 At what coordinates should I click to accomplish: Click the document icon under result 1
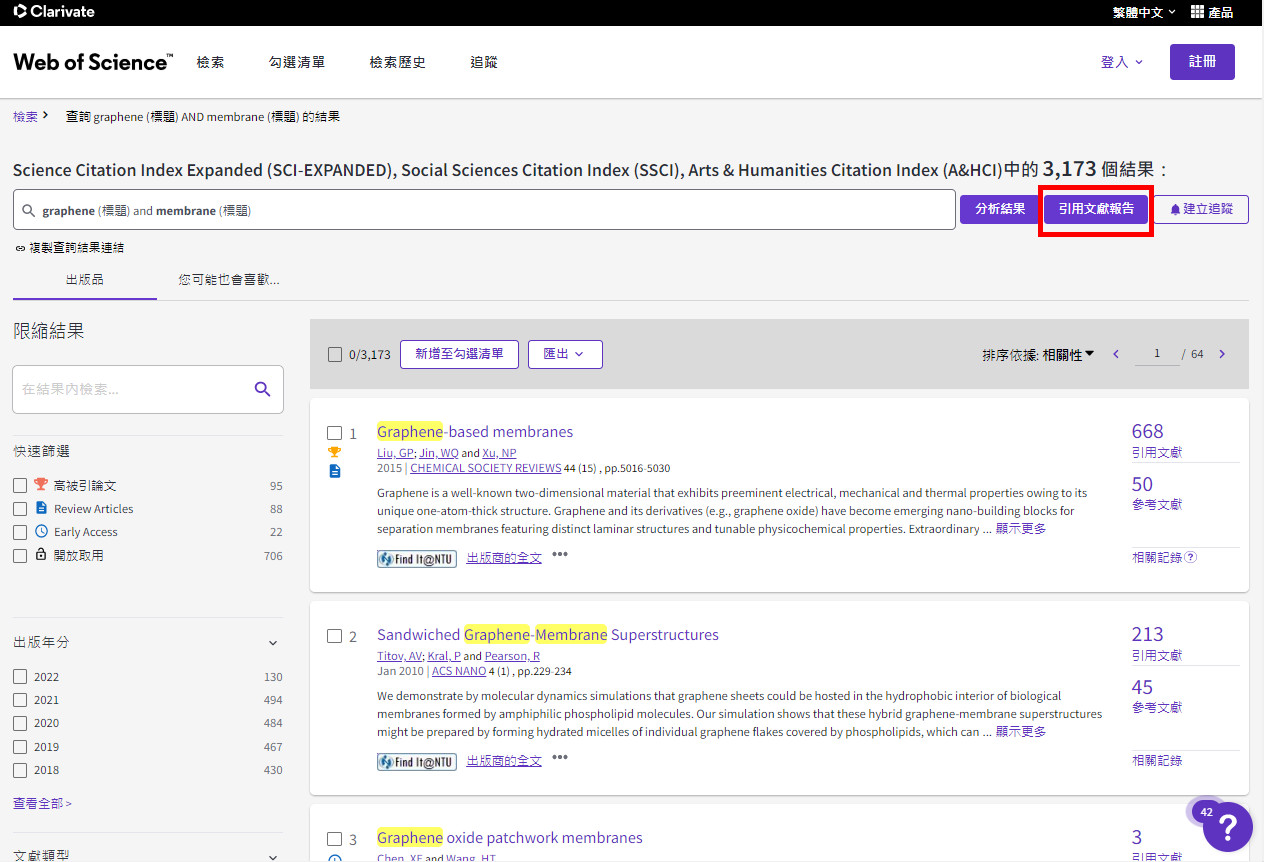pos(335,471)
